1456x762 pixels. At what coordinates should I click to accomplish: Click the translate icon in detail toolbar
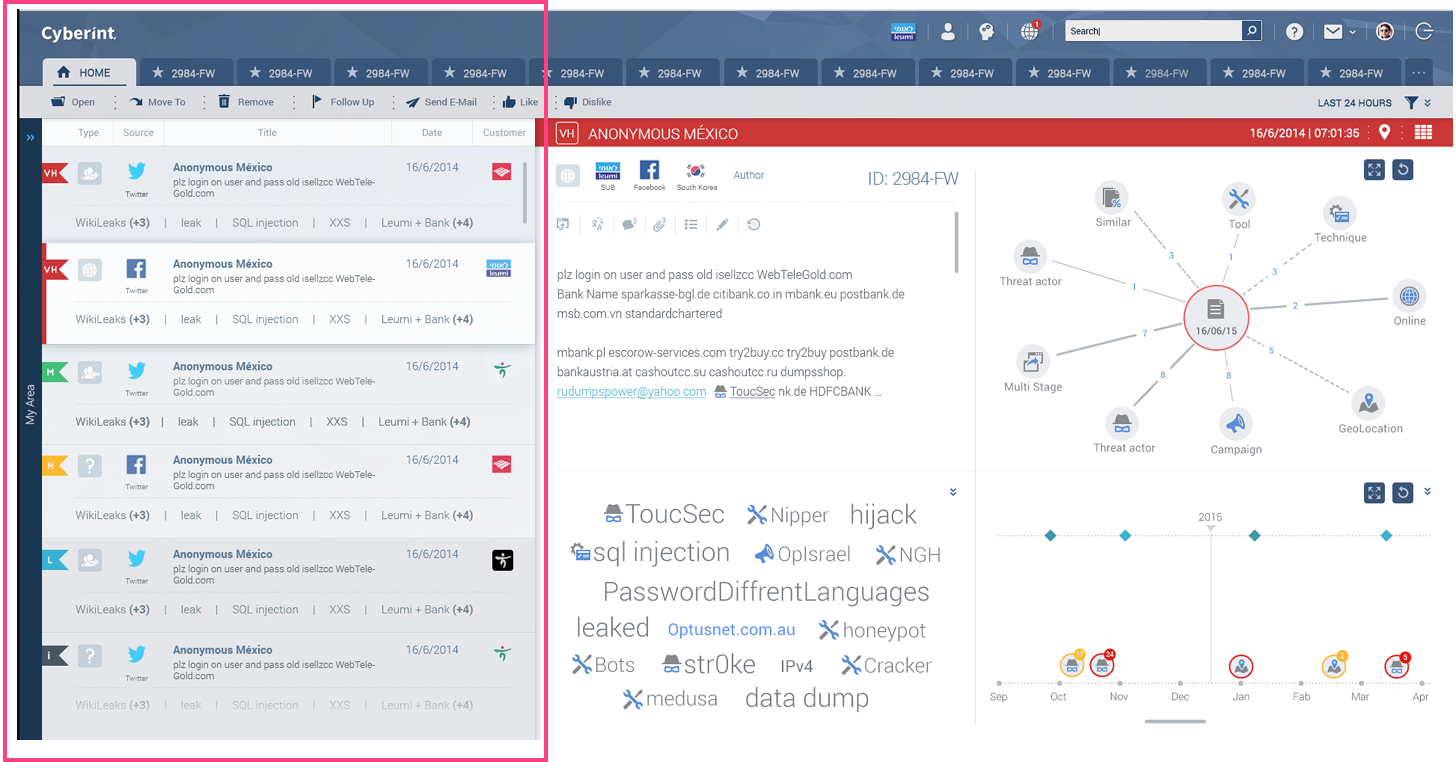pos(597,225)
